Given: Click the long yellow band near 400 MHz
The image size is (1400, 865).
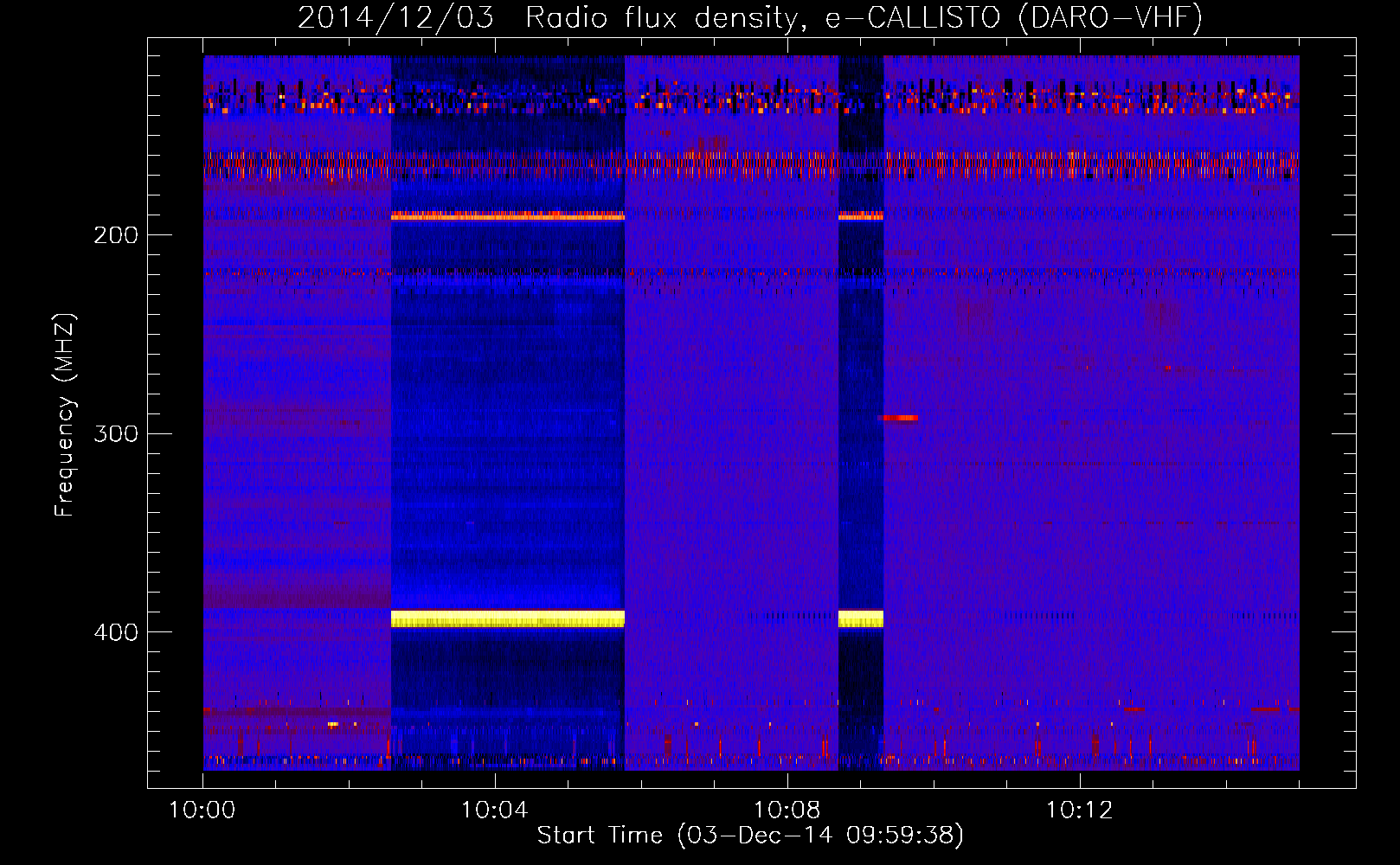Looking at the screenshot, I should click(508, 618).
